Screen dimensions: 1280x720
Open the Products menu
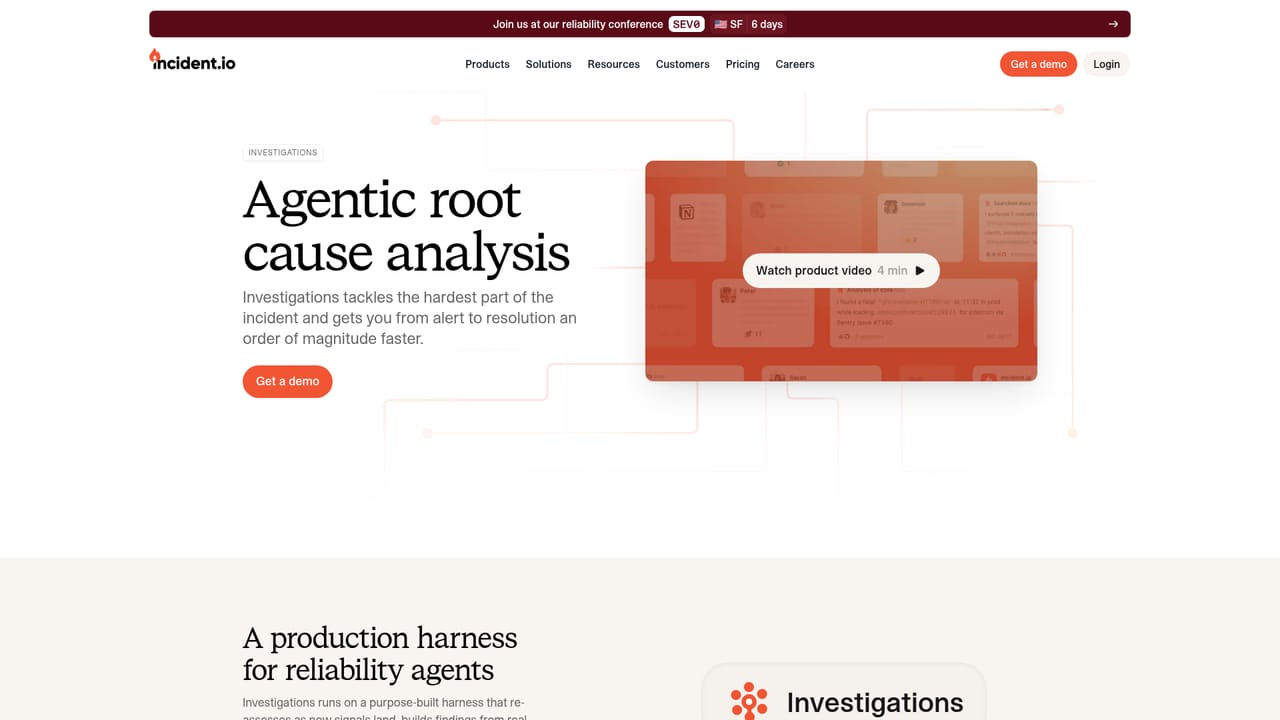click(487, 64)
